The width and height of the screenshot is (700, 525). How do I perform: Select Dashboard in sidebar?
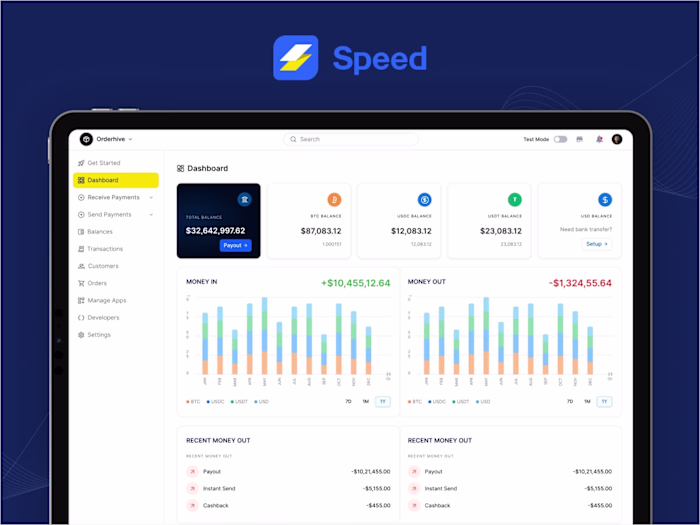pos(116,180)
